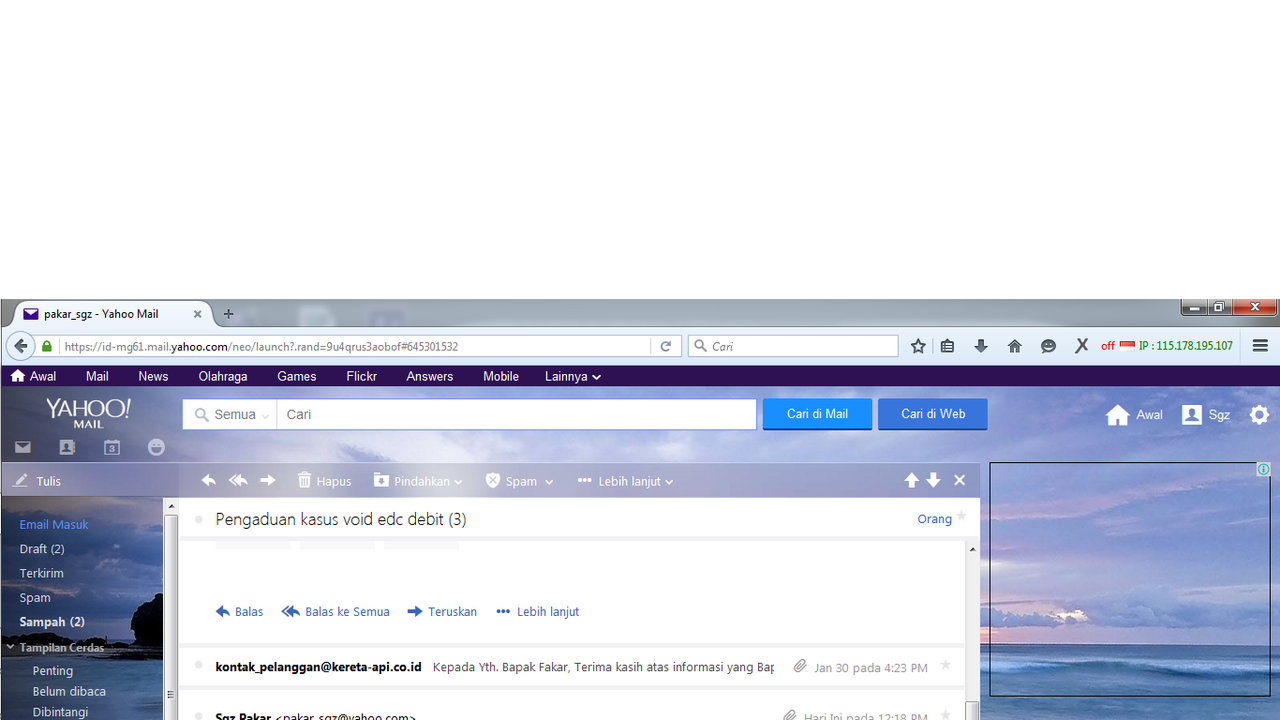Open Lebih lanjut options below the message
The image size is (1280, 720).
[538, 611]
